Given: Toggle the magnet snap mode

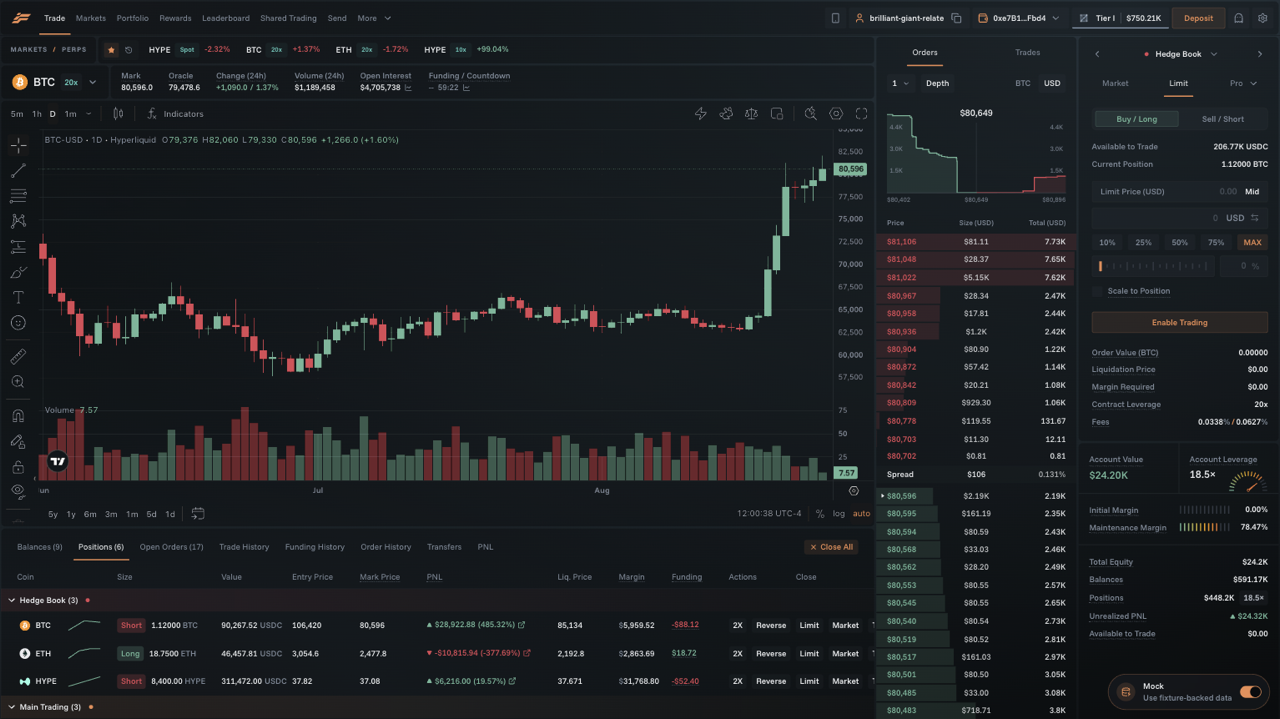Looking at the screenshot, I should pyautogui.click(x=18, y=415).
